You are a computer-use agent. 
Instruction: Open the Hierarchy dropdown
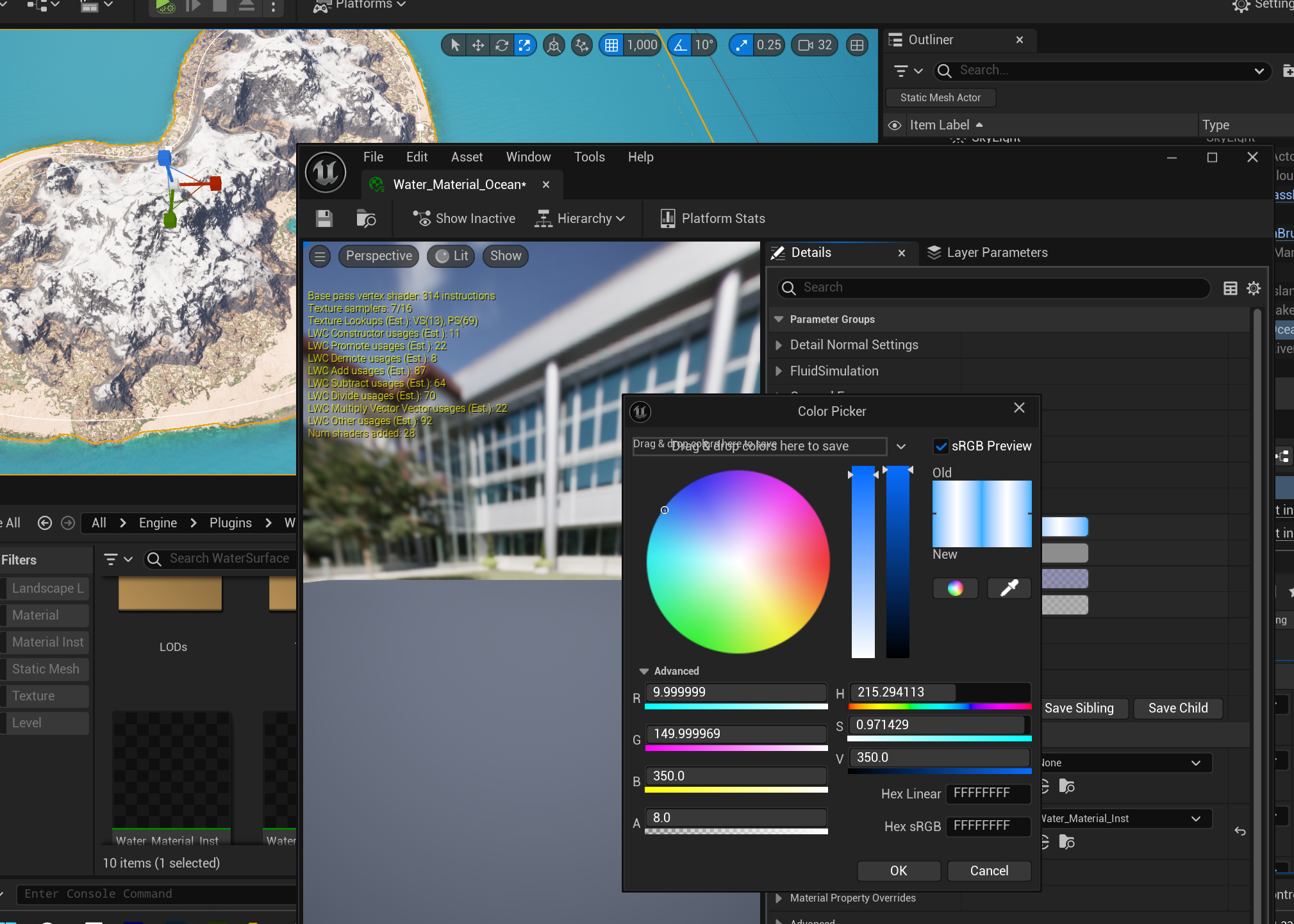coord(581,219)
